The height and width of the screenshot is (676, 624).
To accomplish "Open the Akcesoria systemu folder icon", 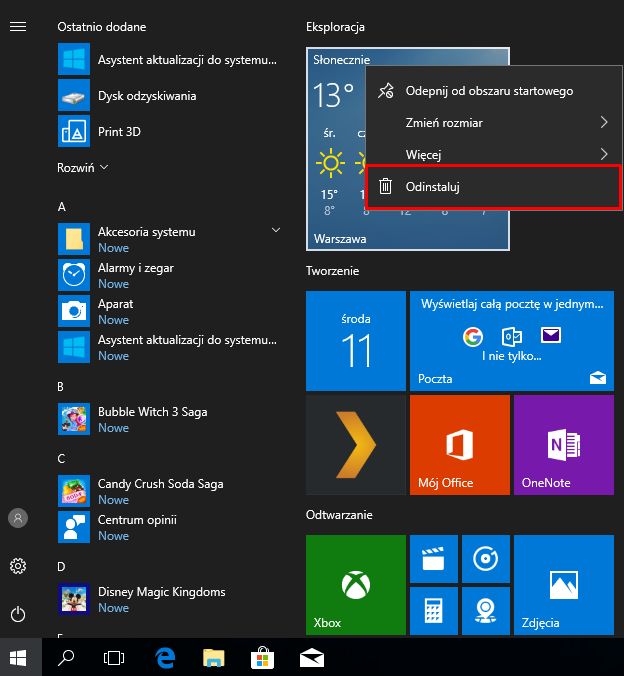I will pos(74,239).
